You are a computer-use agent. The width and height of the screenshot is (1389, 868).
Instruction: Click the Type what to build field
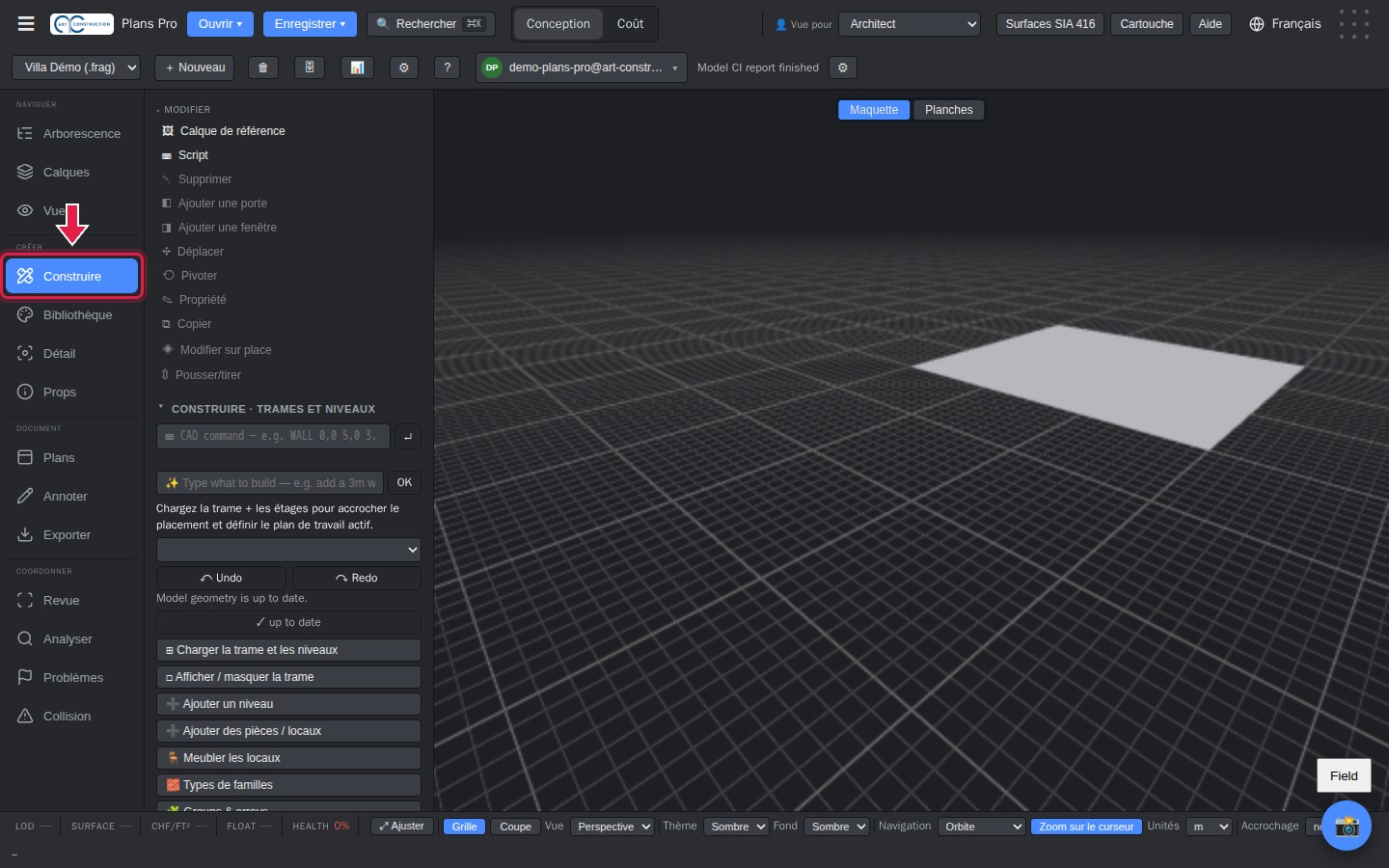[x=270, y=483]
